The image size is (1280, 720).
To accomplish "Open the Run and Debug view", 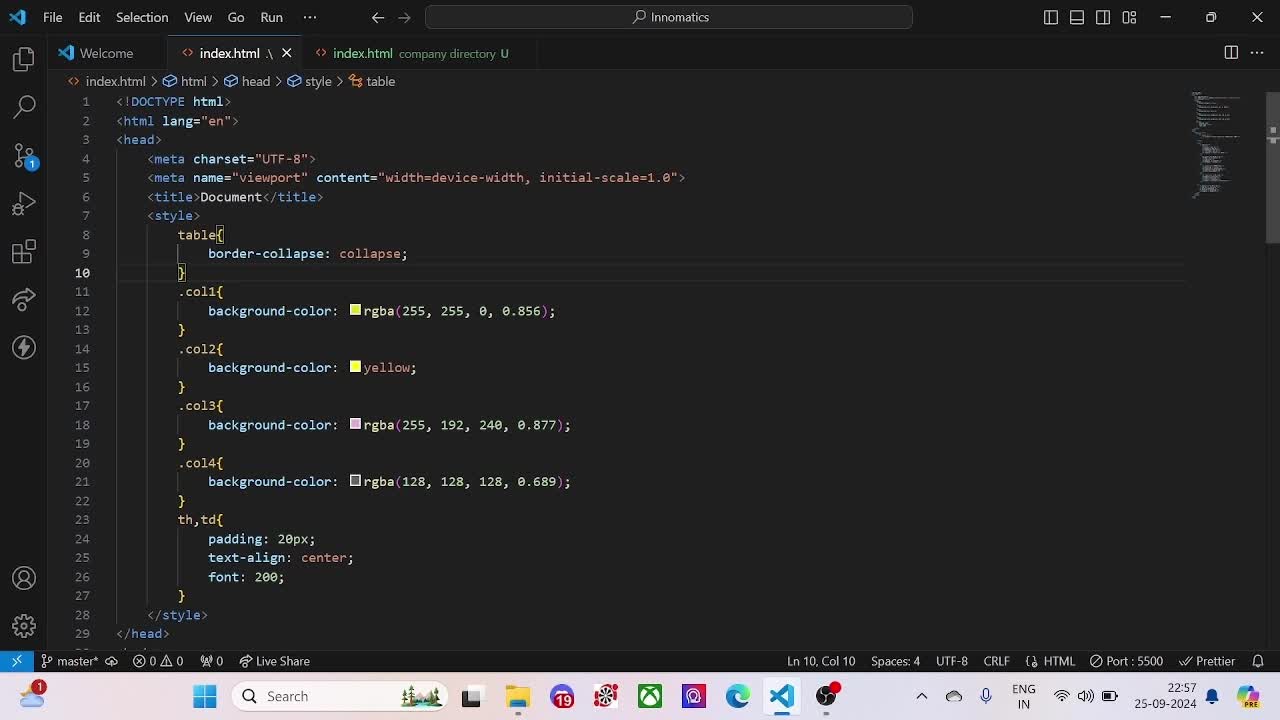I will click(x=24, y=204).
